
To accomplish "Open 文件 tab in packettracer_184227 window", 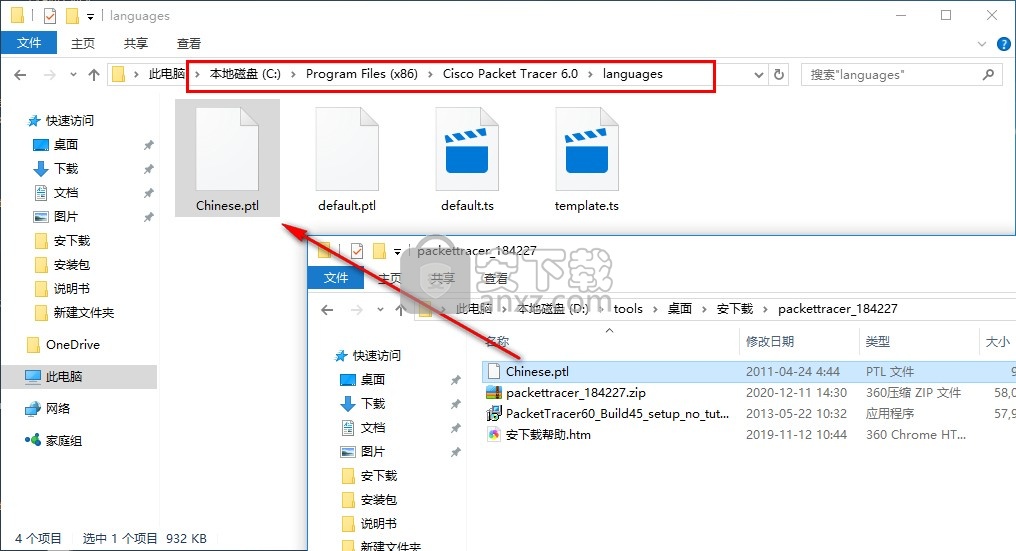I will 336,277.
